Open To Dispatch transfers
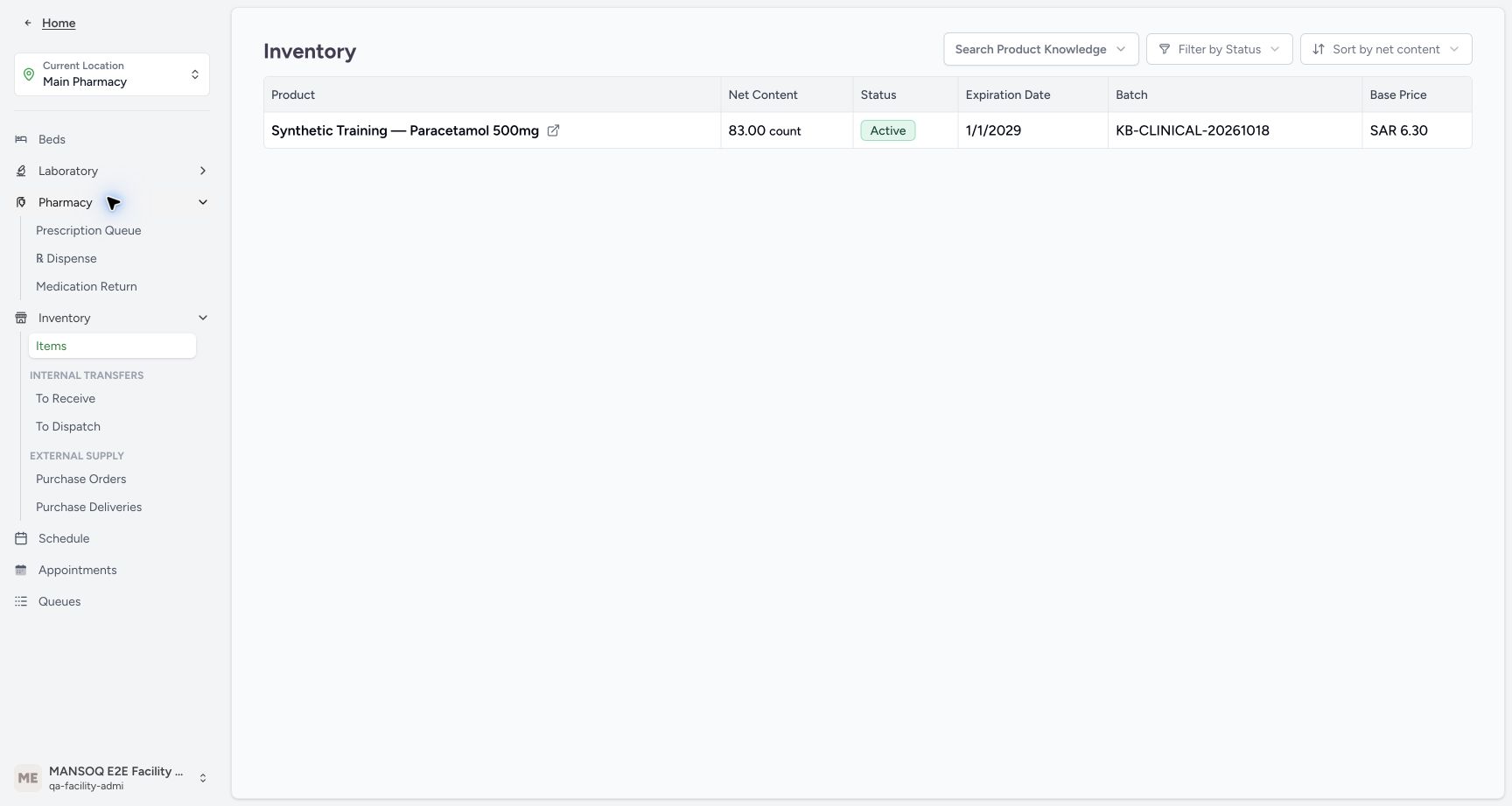This screenshot has height=806, width=1512. click(68, 426)
